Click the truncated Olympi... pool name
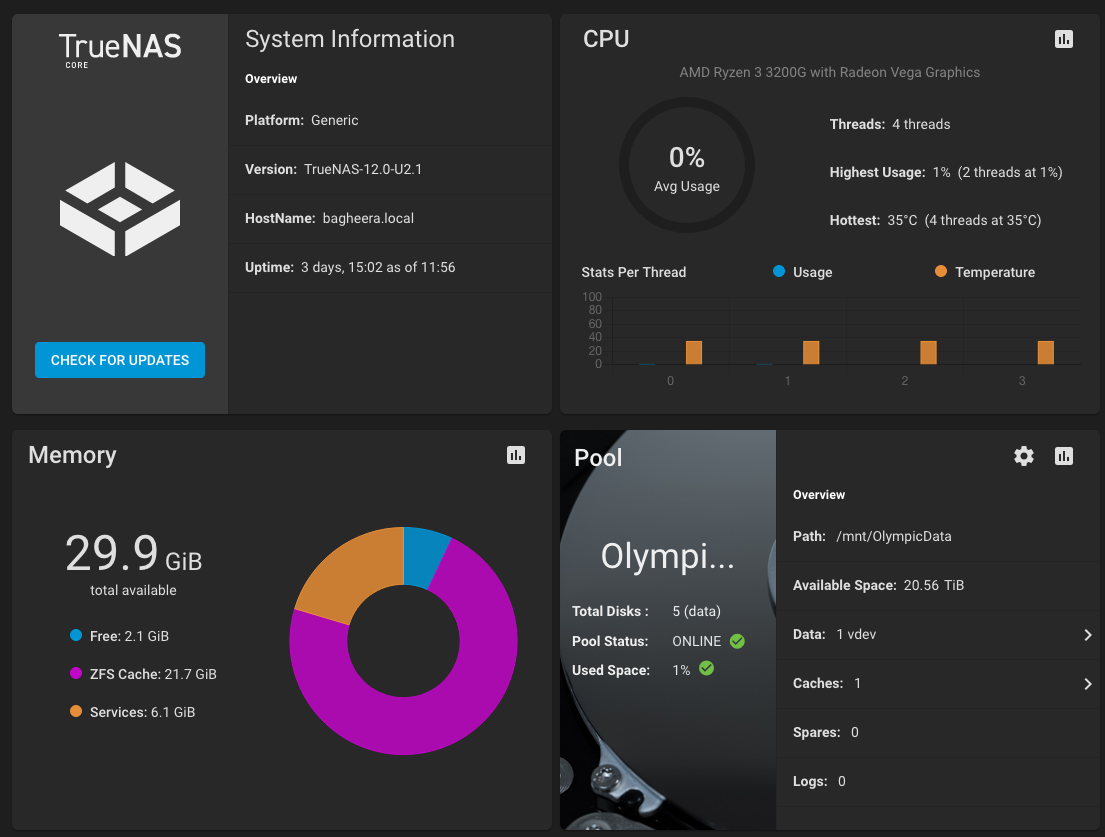Screen dimensions: 1105x837 pyautogui.click(x=667, y=557)
